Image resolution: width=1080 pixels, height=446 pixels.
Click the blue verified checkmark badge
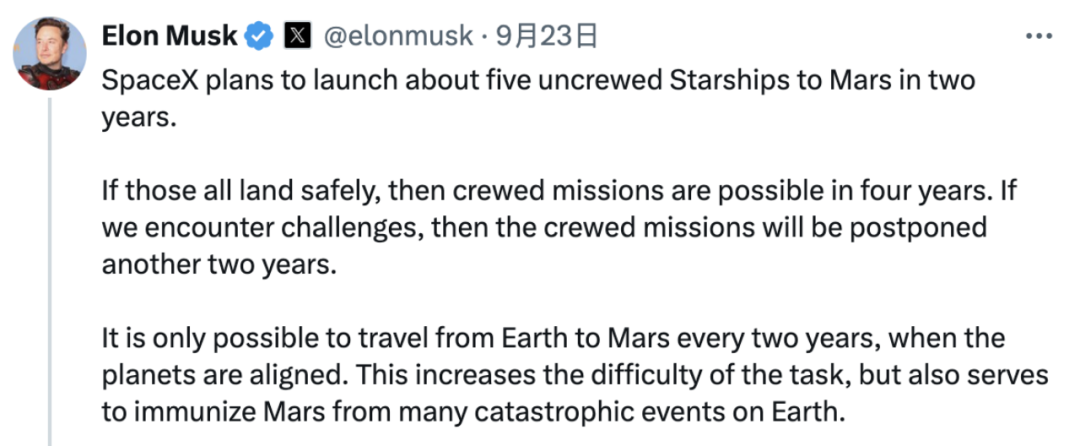click(260, 37)
